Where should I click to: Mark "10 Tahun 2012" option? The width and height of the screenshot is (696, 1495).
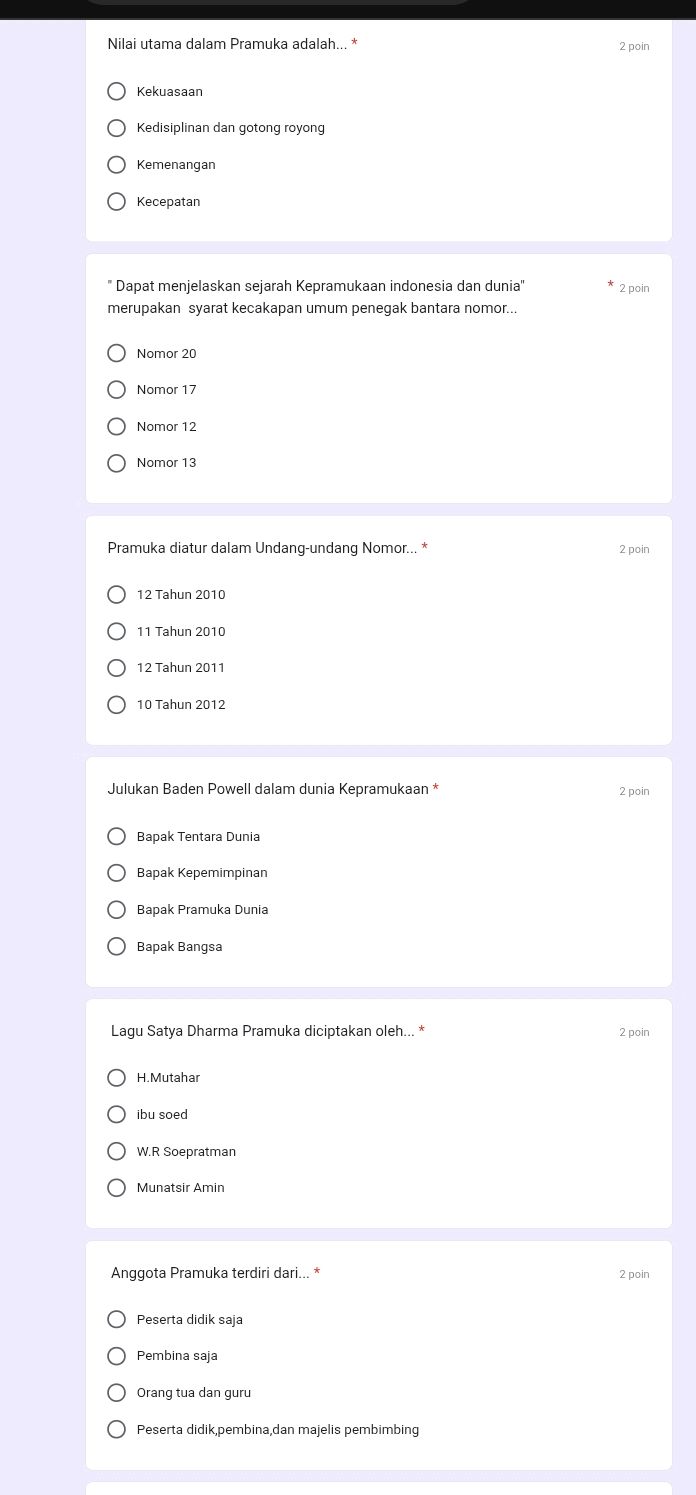pos(117,705)
